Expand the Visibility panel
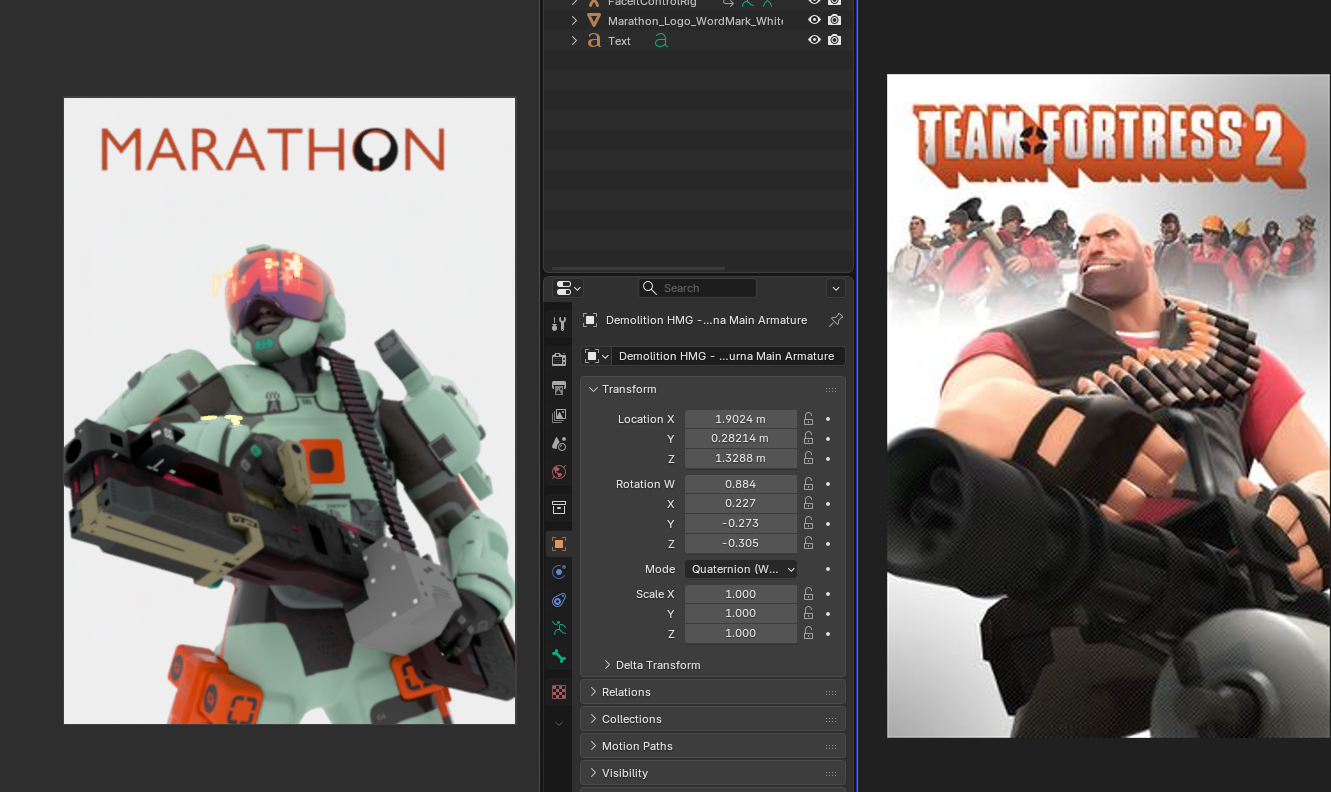Image resolution: width=1331 pixels, height=792 pixels. [593, 773]
